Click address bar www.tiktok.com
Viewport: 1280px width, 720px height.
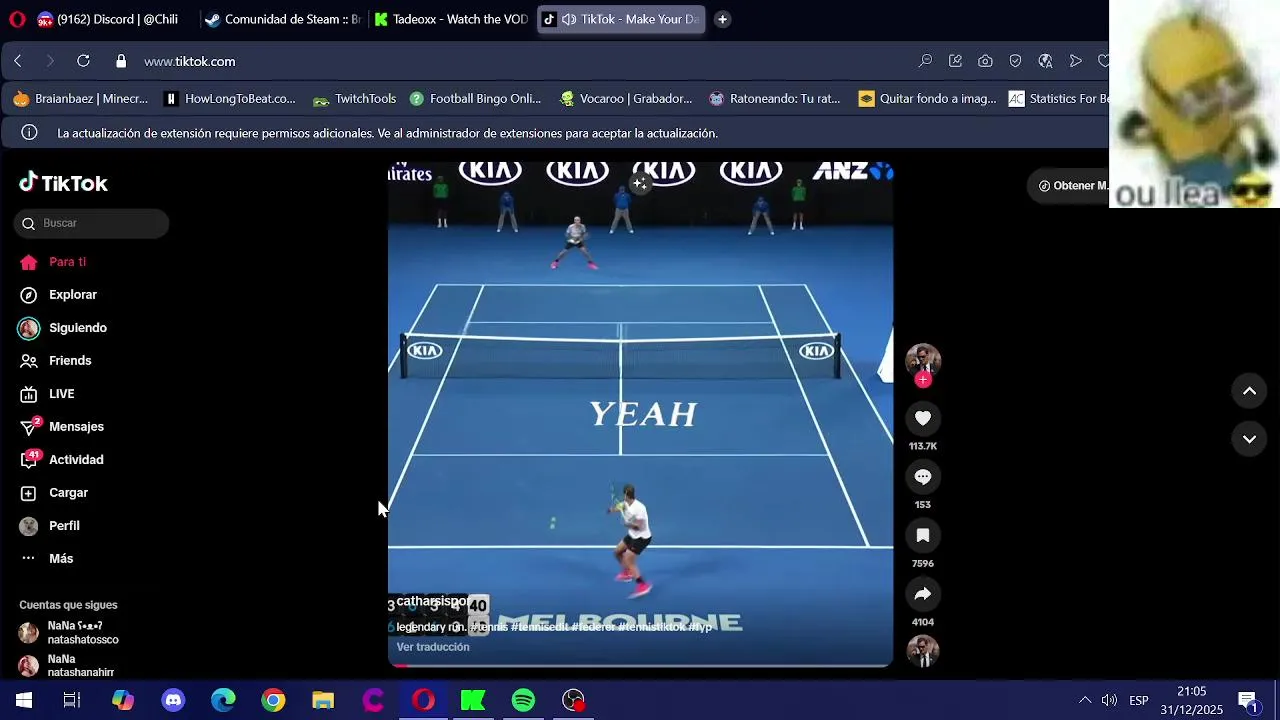pyautogui.click(x=190, y=61)
